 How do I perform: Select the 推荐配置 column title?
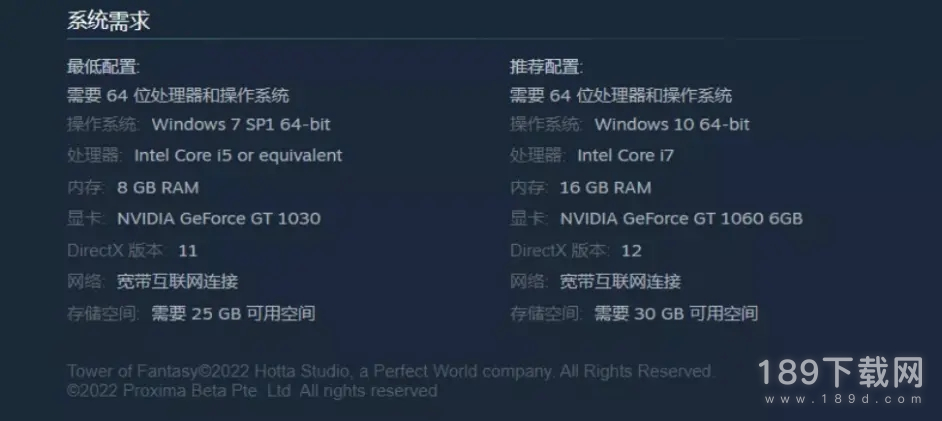pos(547,67)
